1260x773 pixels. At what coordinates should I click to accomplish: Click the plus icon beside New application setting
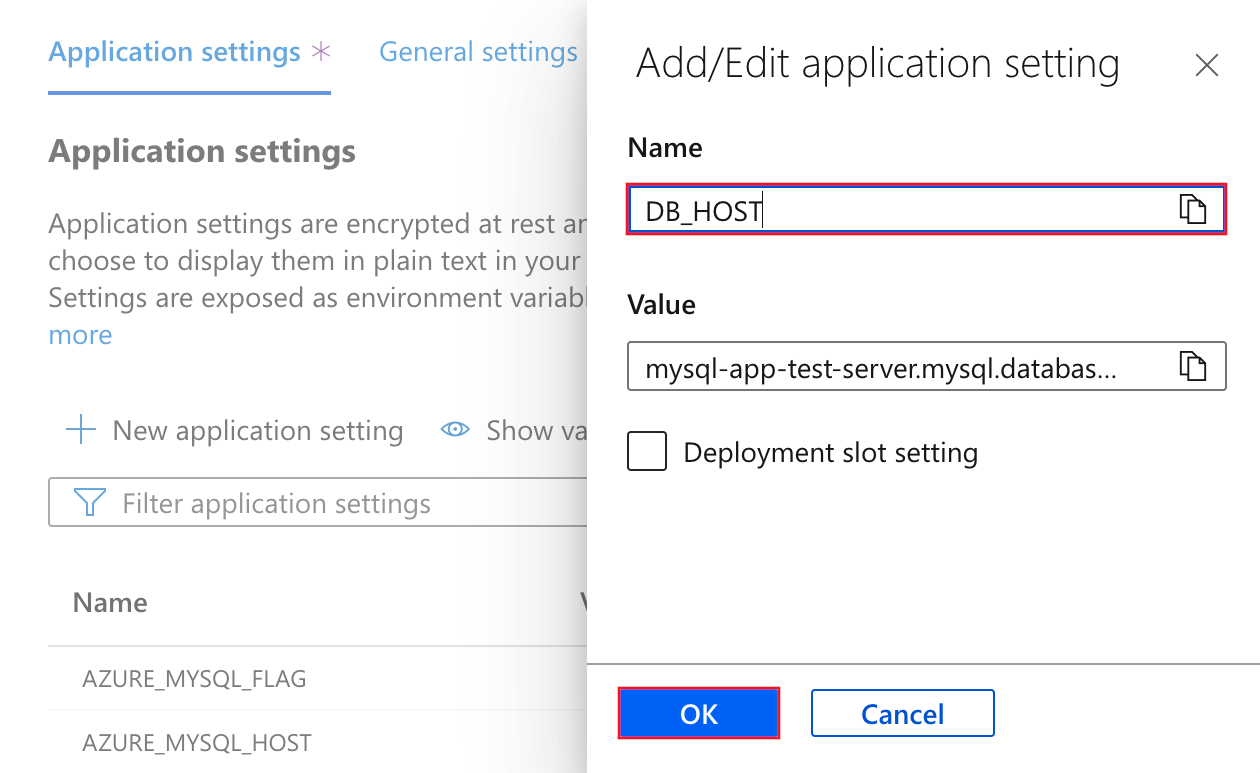click(80, 431)
